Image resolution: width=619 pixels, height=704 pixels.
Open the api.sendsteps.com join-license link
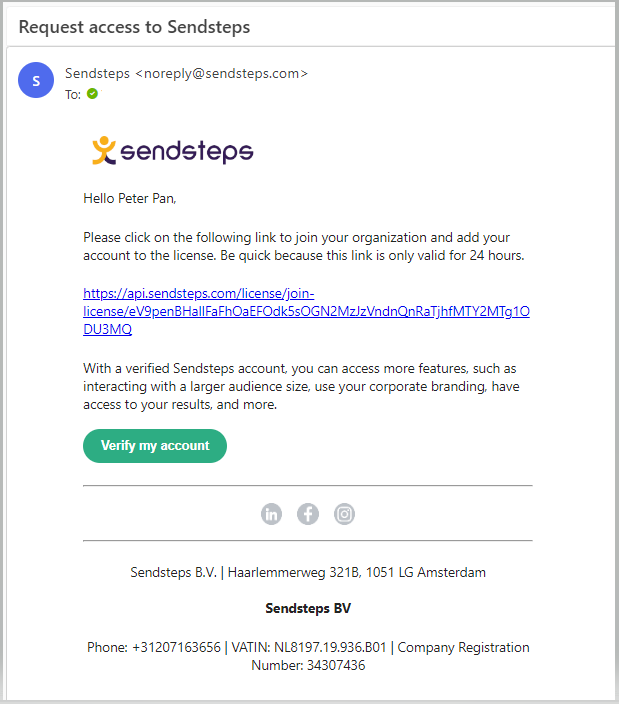coord(306,311)
